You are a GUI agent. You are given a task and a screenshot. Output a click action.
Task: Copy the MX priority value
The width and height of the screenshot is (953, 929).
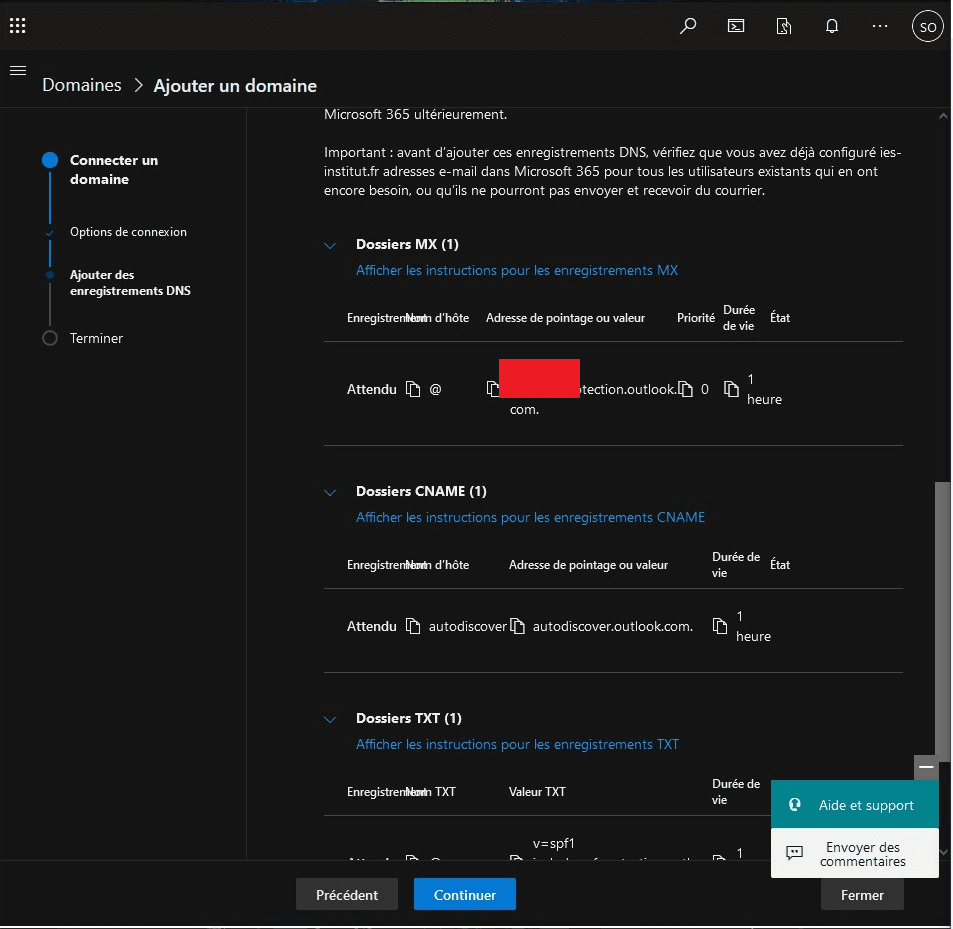click(x=686, y=389)
